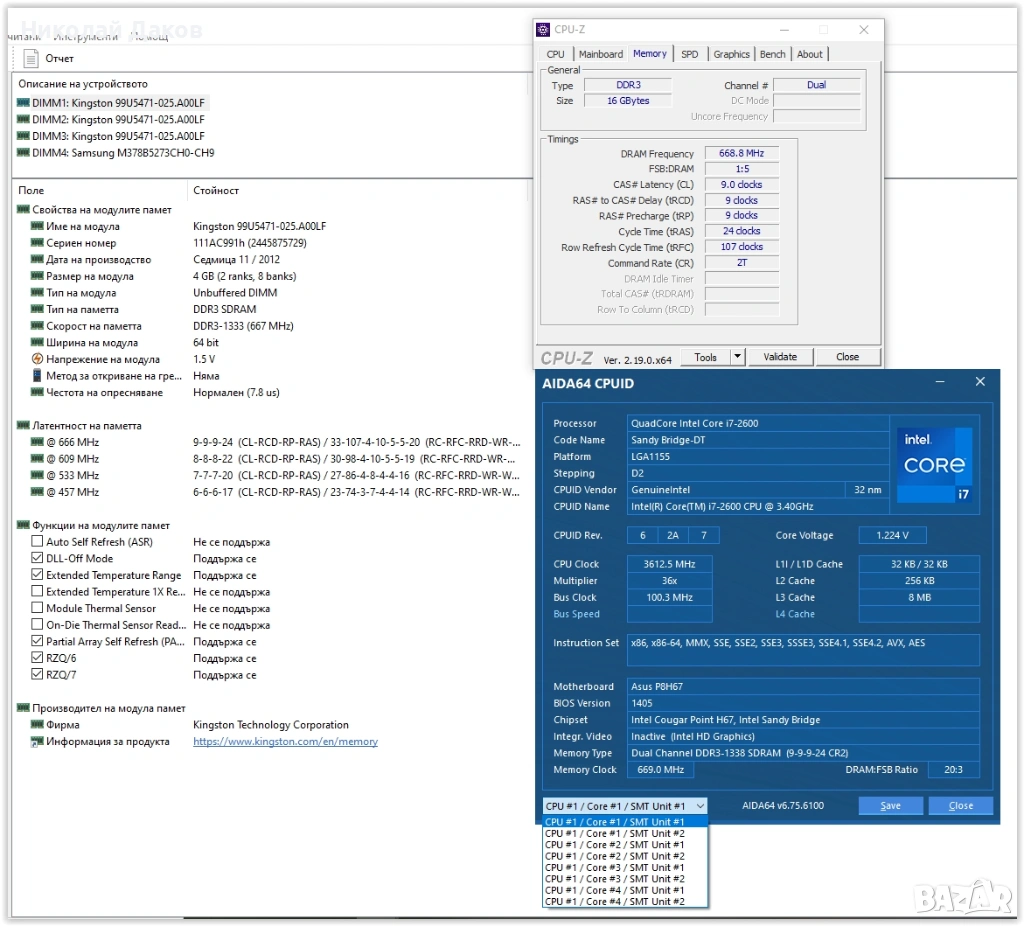Image resolution: width=1024 pixels, height=926 pixels.
Task: Click the Intel Core i7 logo badge
Action: coord(934,464)
